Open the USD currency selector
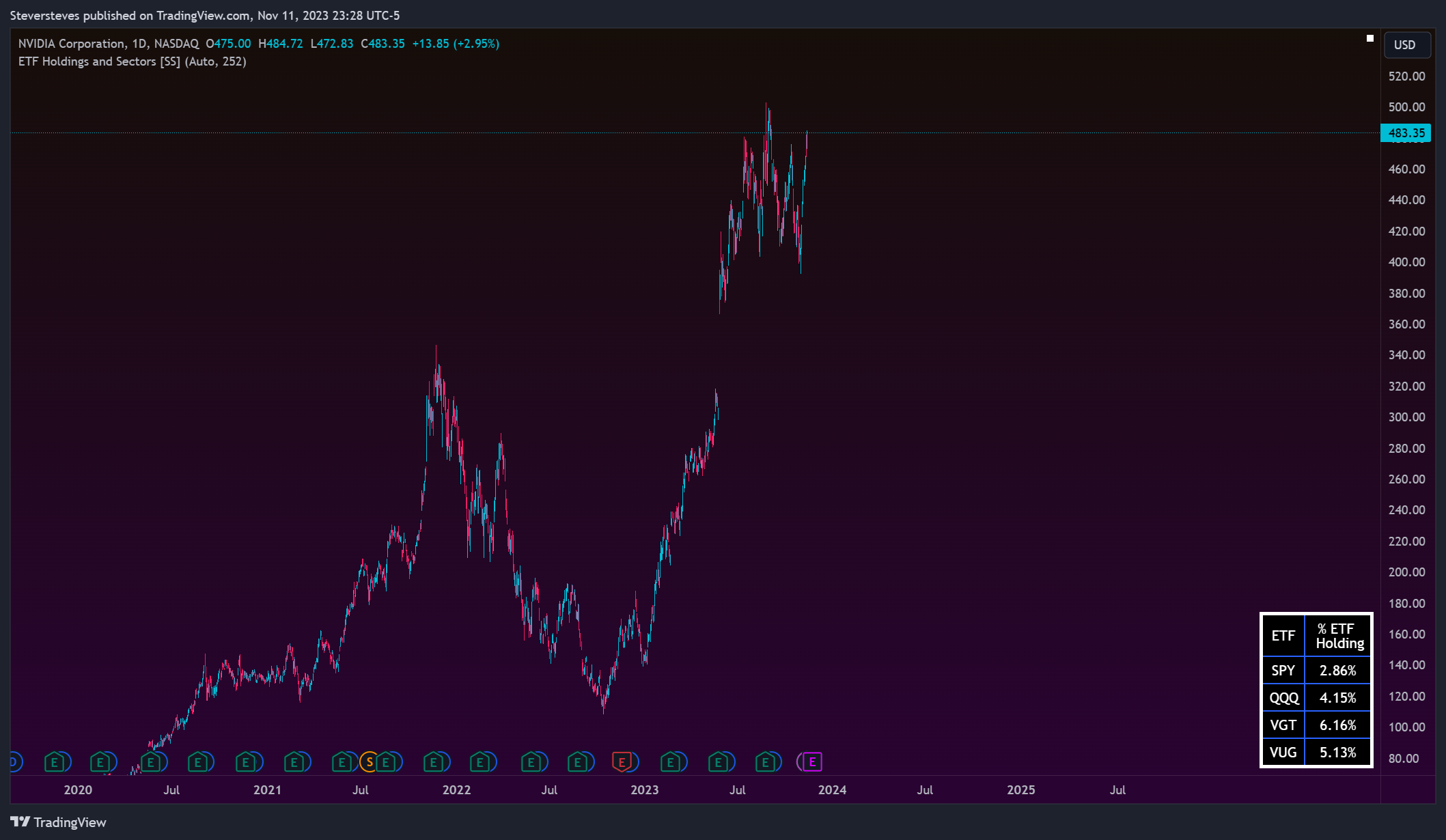1446x840 pixels. coord(1406,44)
